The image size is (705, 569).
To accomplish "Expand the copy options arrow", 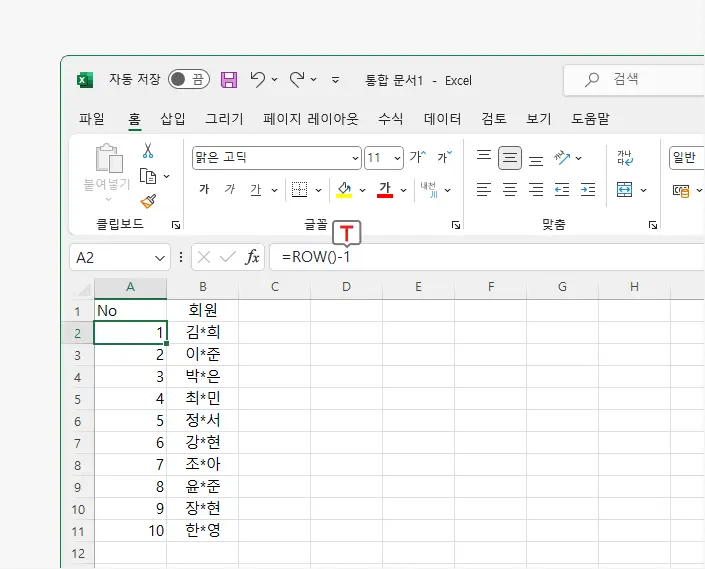I will point(166,176).
